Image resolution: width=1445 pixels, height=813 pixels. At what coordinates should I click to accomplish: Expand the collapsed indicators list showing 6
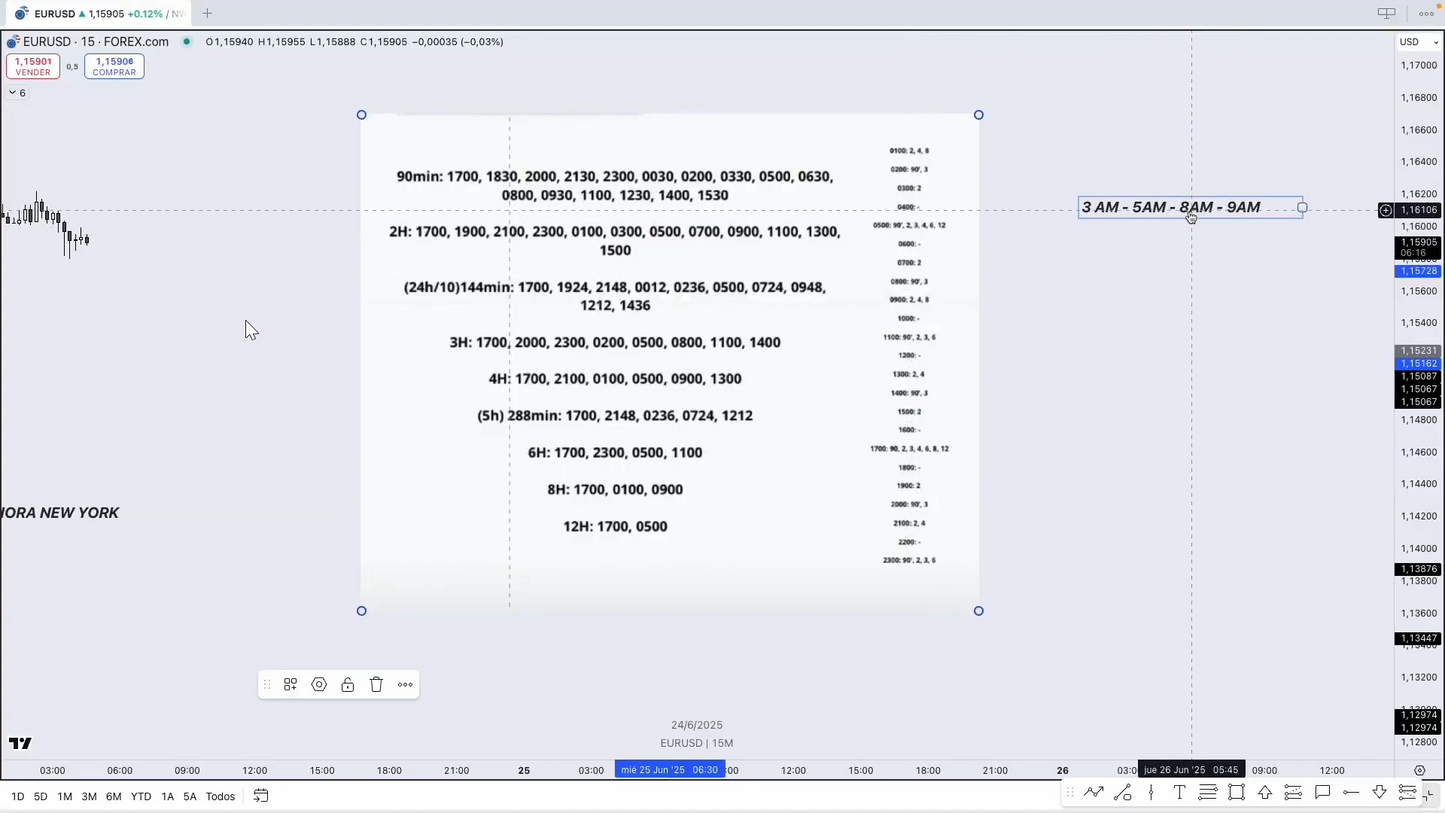tap(17, 93)
